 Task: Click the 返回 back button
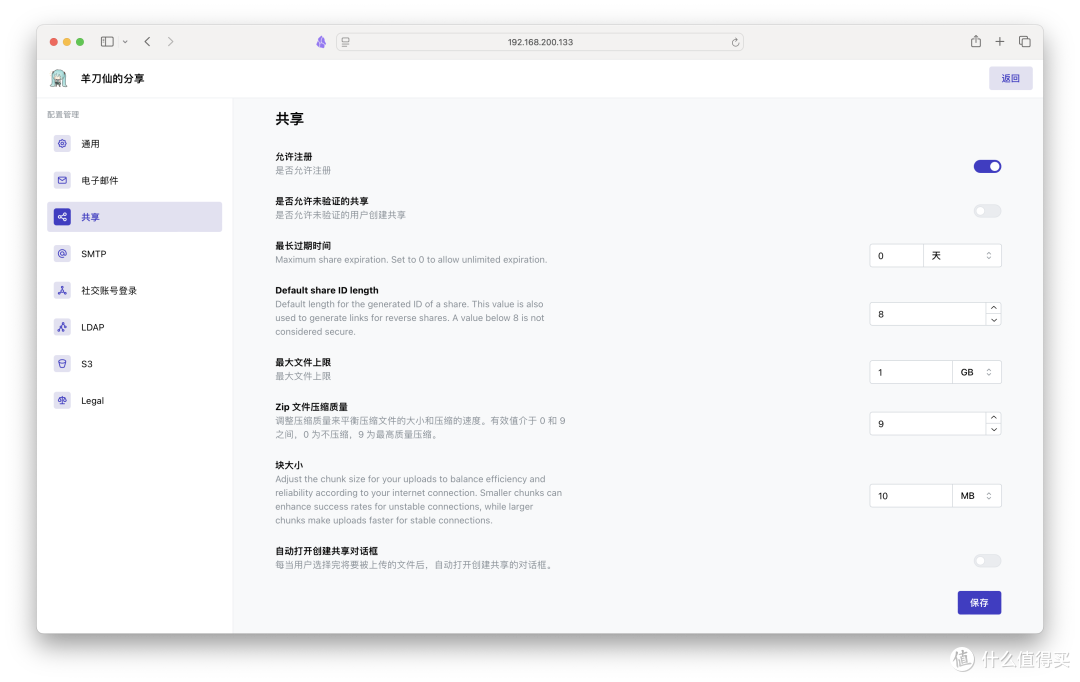click(1010, 78)
